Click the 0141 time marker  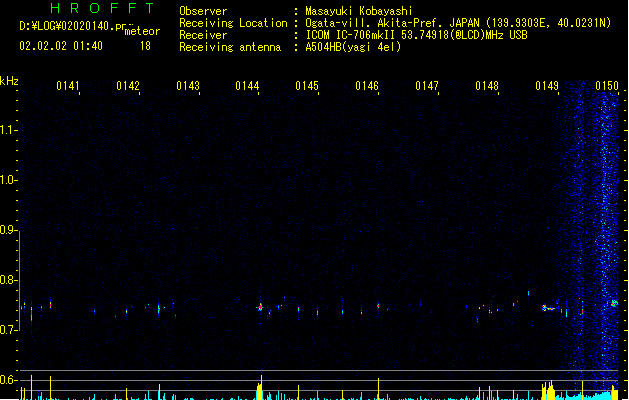[x=68, y=86]
